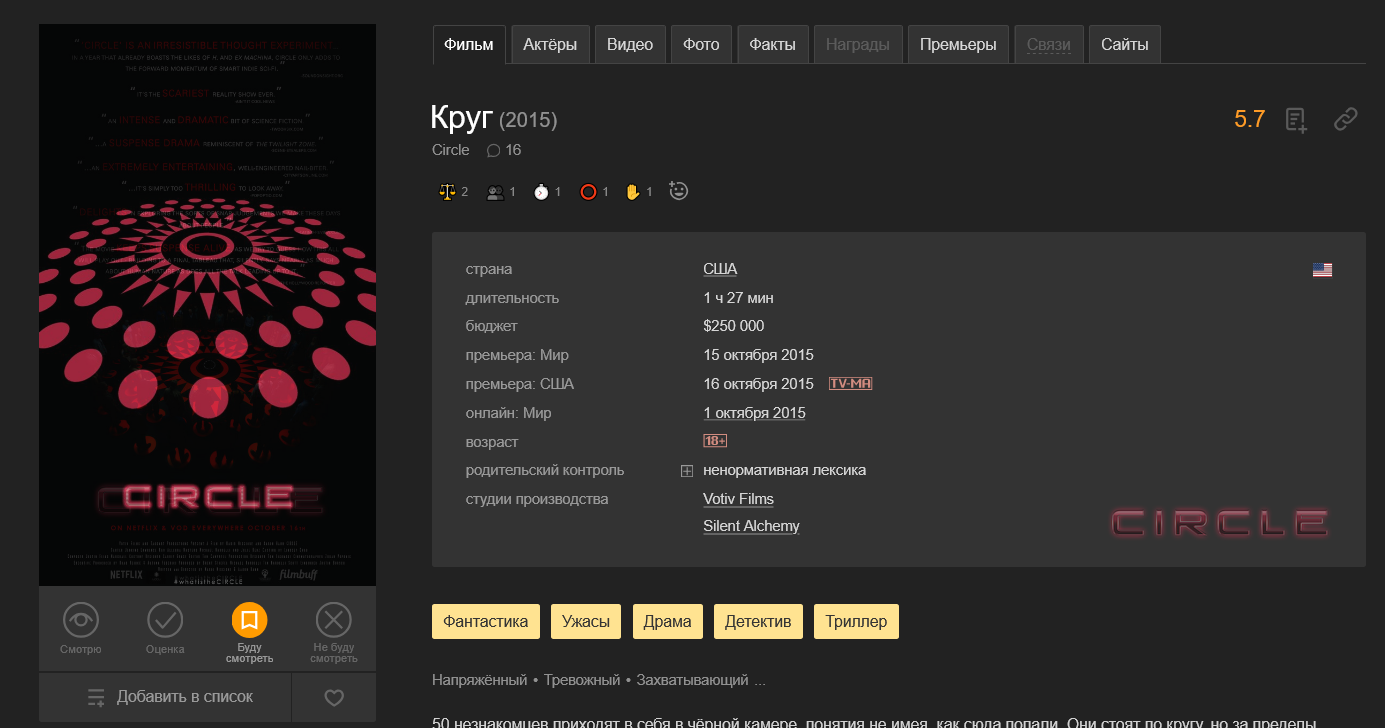Viewport: 1385px width, 728px height.
Task: Select the Триллер genre tag
Action: [x=857, y=621]
